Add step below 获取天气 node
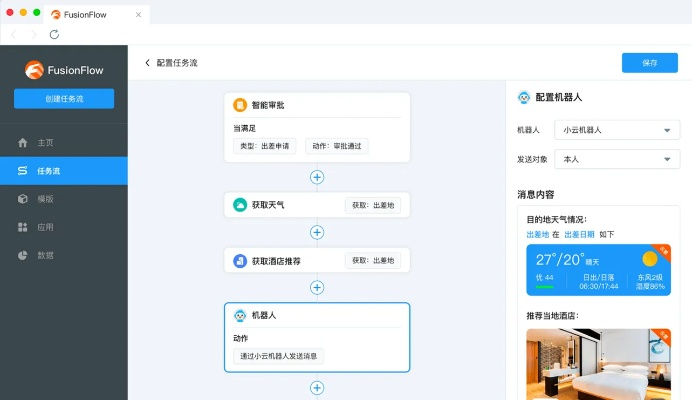The width and height of the screenshot is (692, 400). (317, 232)
